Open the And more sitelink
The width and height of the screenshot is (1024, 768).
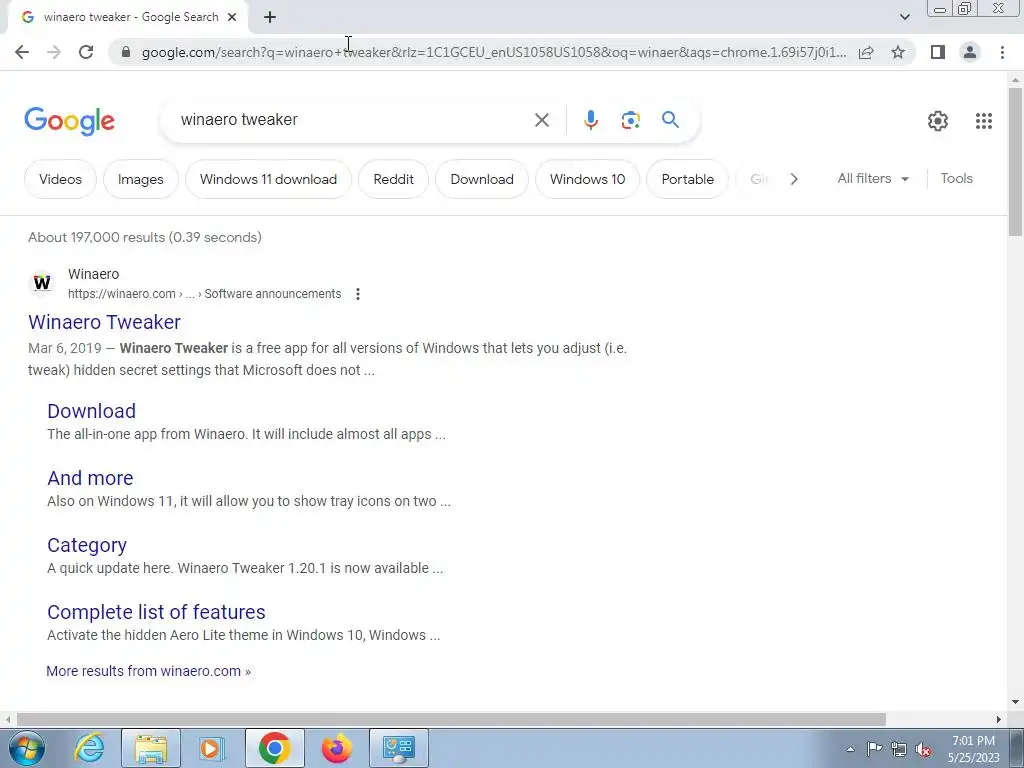click(90, 478)
